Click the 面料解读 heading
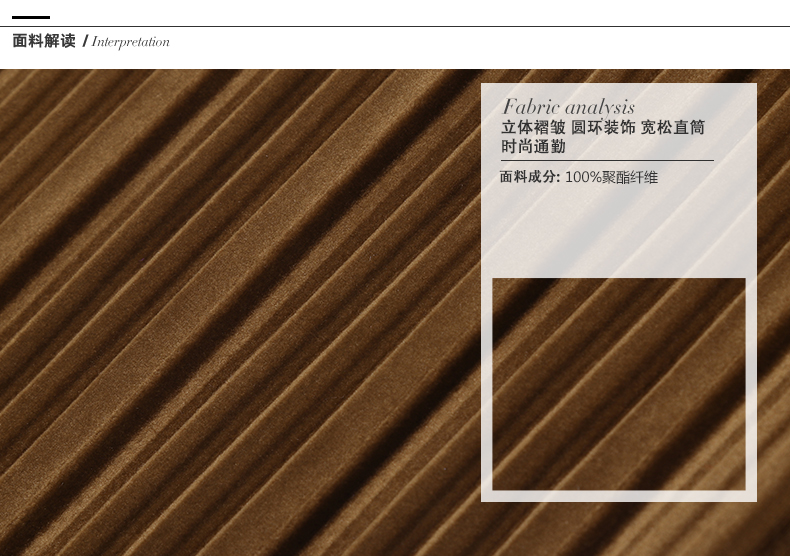The width and height of the screenshot is (790, 559). coord(44,41)
